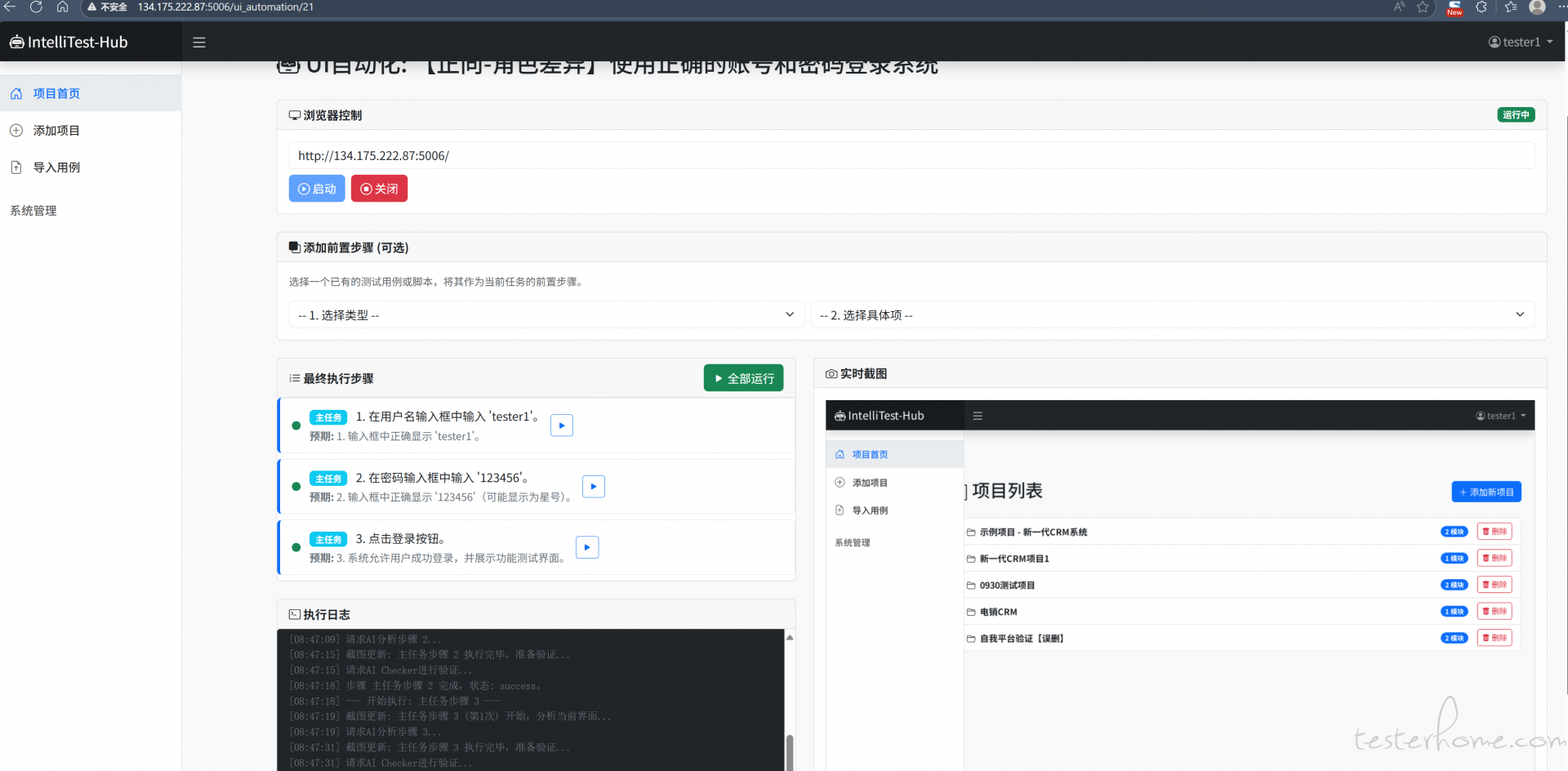Click the browser refresh icon
This screenshot has width=1568, height=771.
36,7
